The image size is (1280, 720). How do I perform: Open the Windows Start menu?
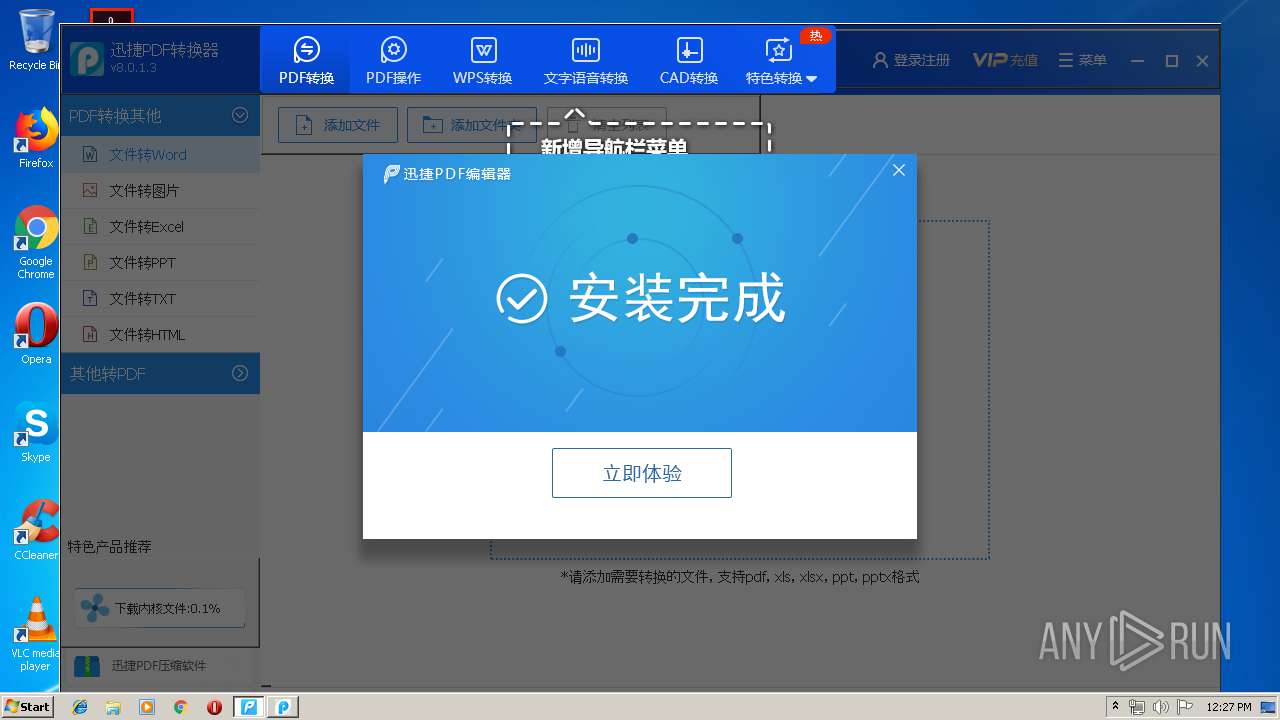[28, 706]
